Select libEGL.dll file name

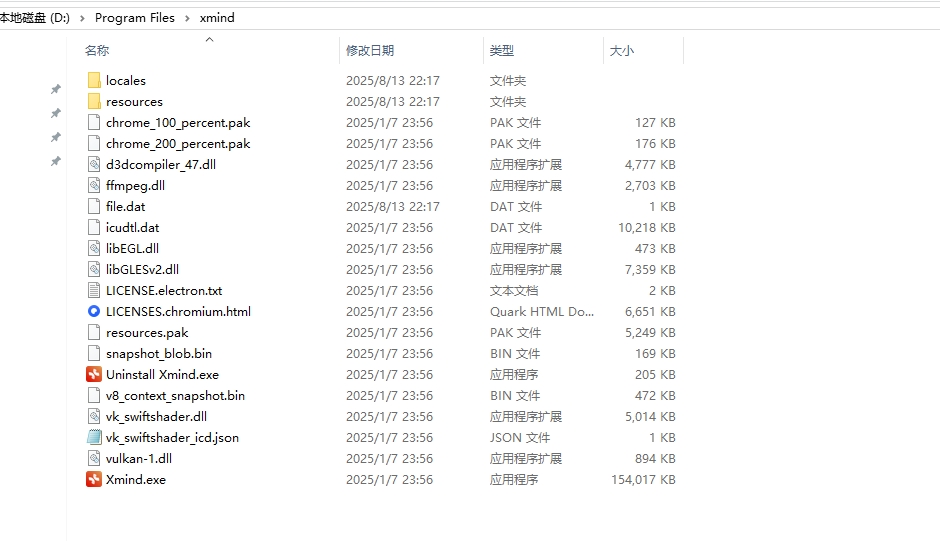pyautogui.click(x=132, y=248)
